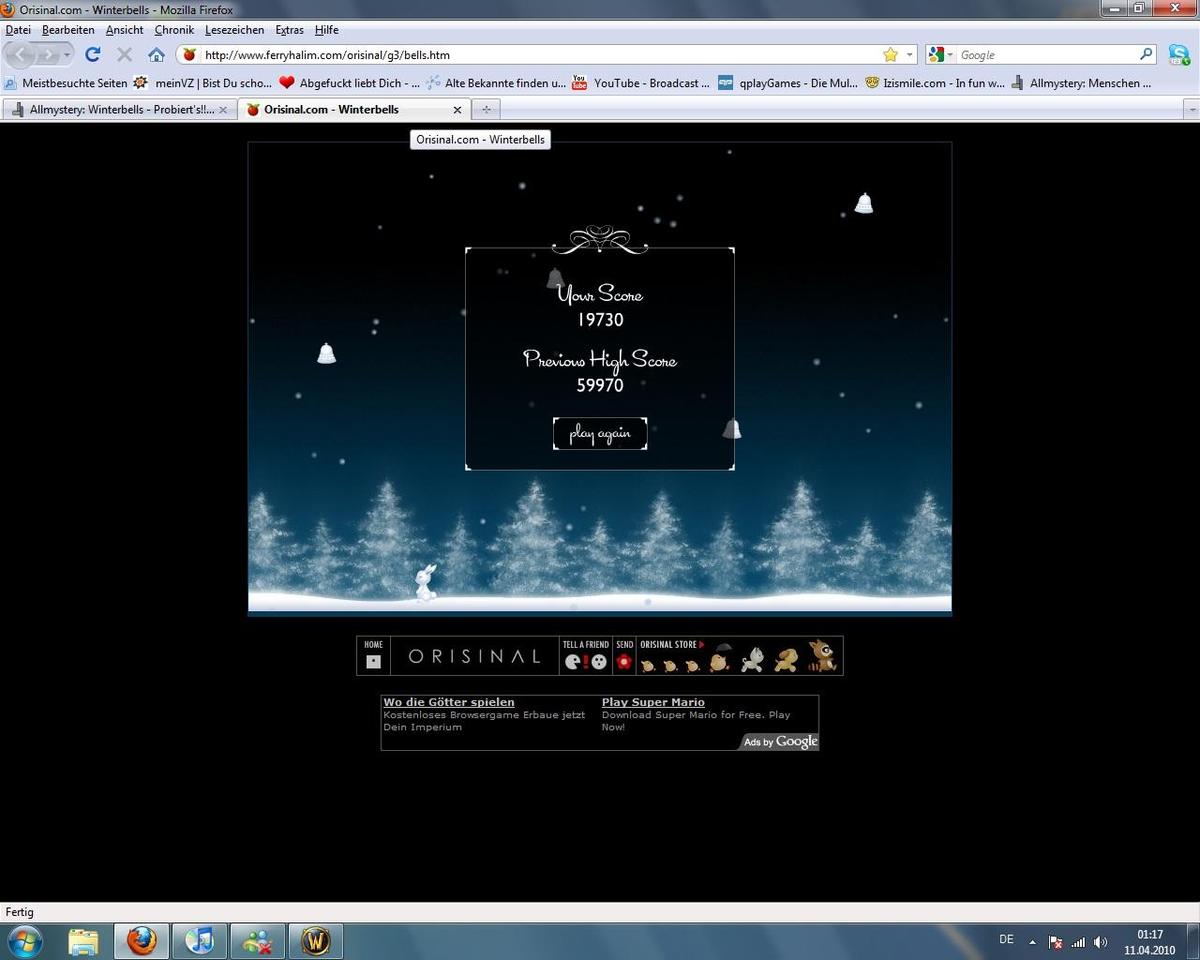This screenshot has height=960, width=1200.
Task: Click the Ads by Google label
Action: (x=780, y=741)
